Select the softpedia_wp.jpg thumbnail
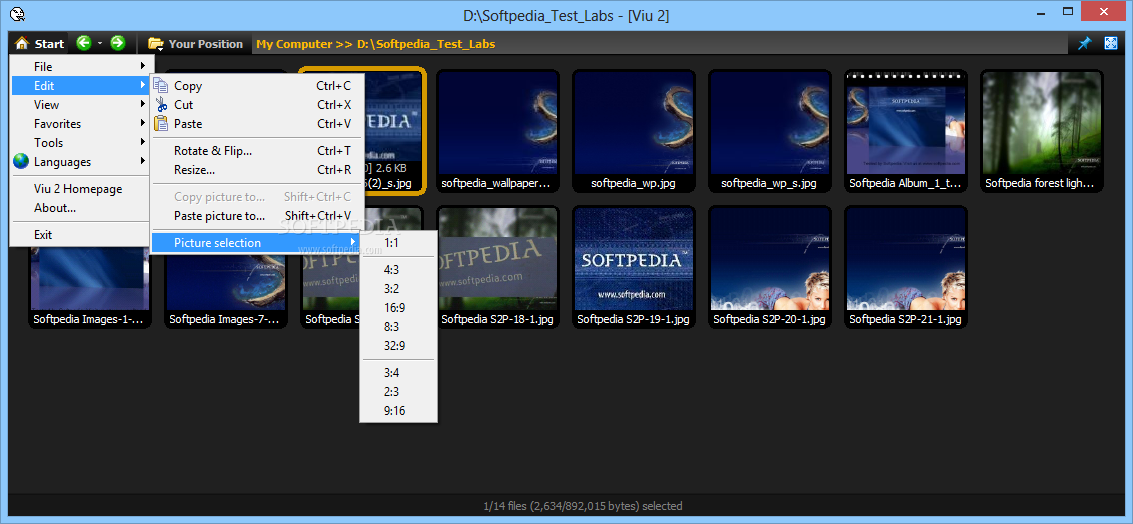The image size is (1133, 524). (633, 132)
